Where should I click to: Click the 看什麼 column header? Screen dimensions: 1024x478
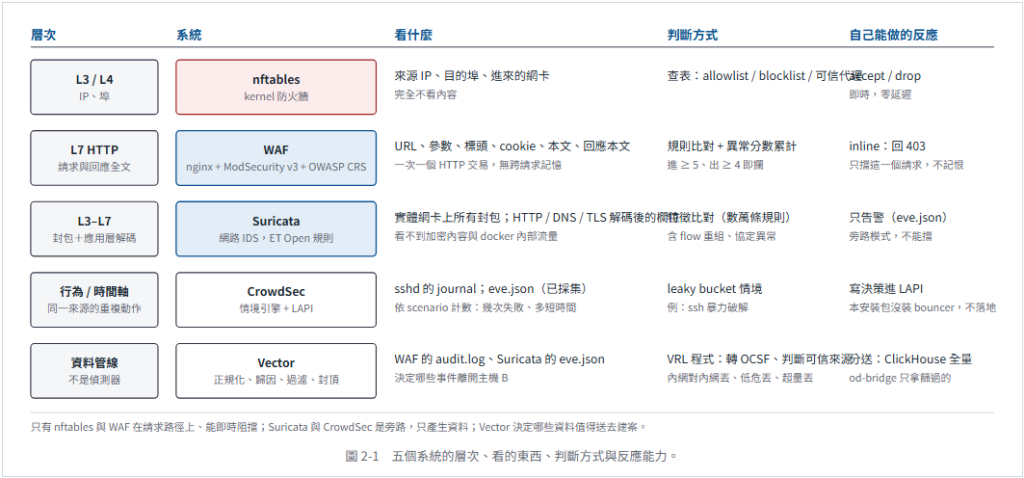[x=413, y=35]
